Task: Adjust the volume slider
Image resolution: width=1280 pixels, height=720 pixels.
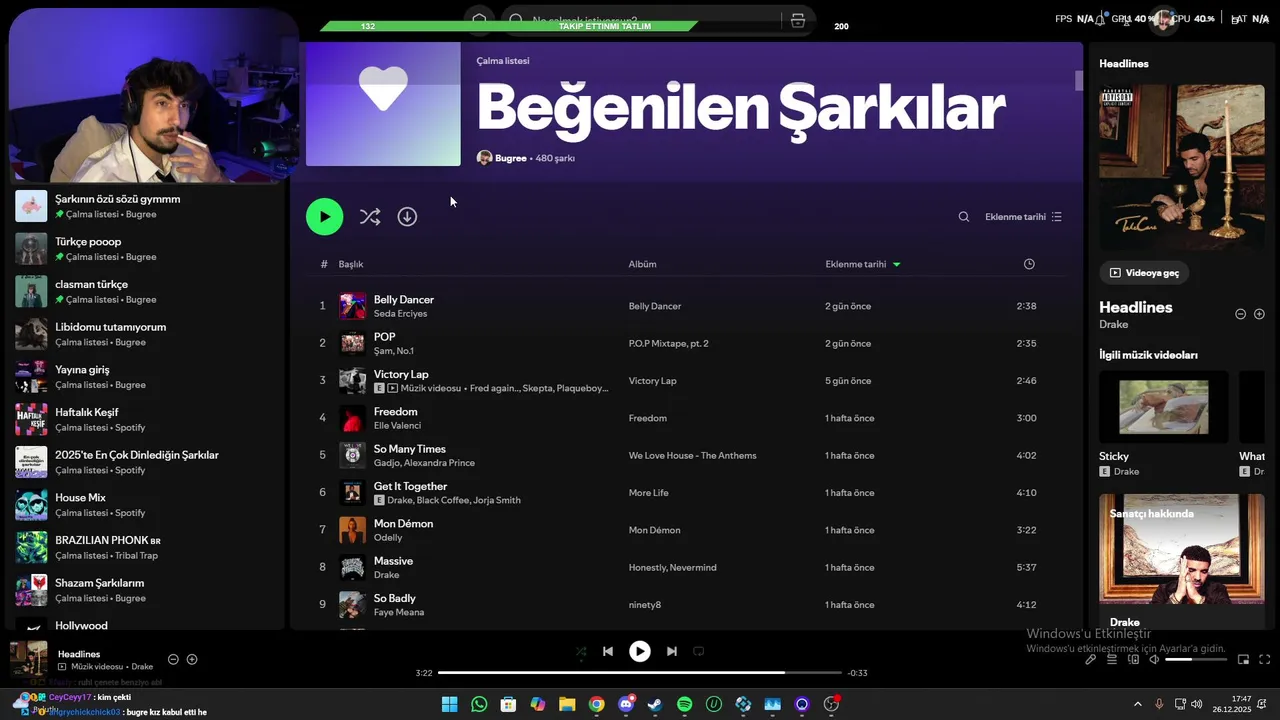Action: pyautogui.click(x=1196, y=659)
